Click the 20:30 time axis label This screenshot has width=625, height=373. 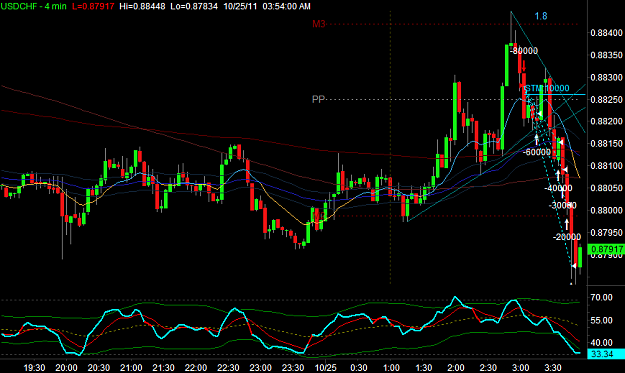click(x=98, y=367)
